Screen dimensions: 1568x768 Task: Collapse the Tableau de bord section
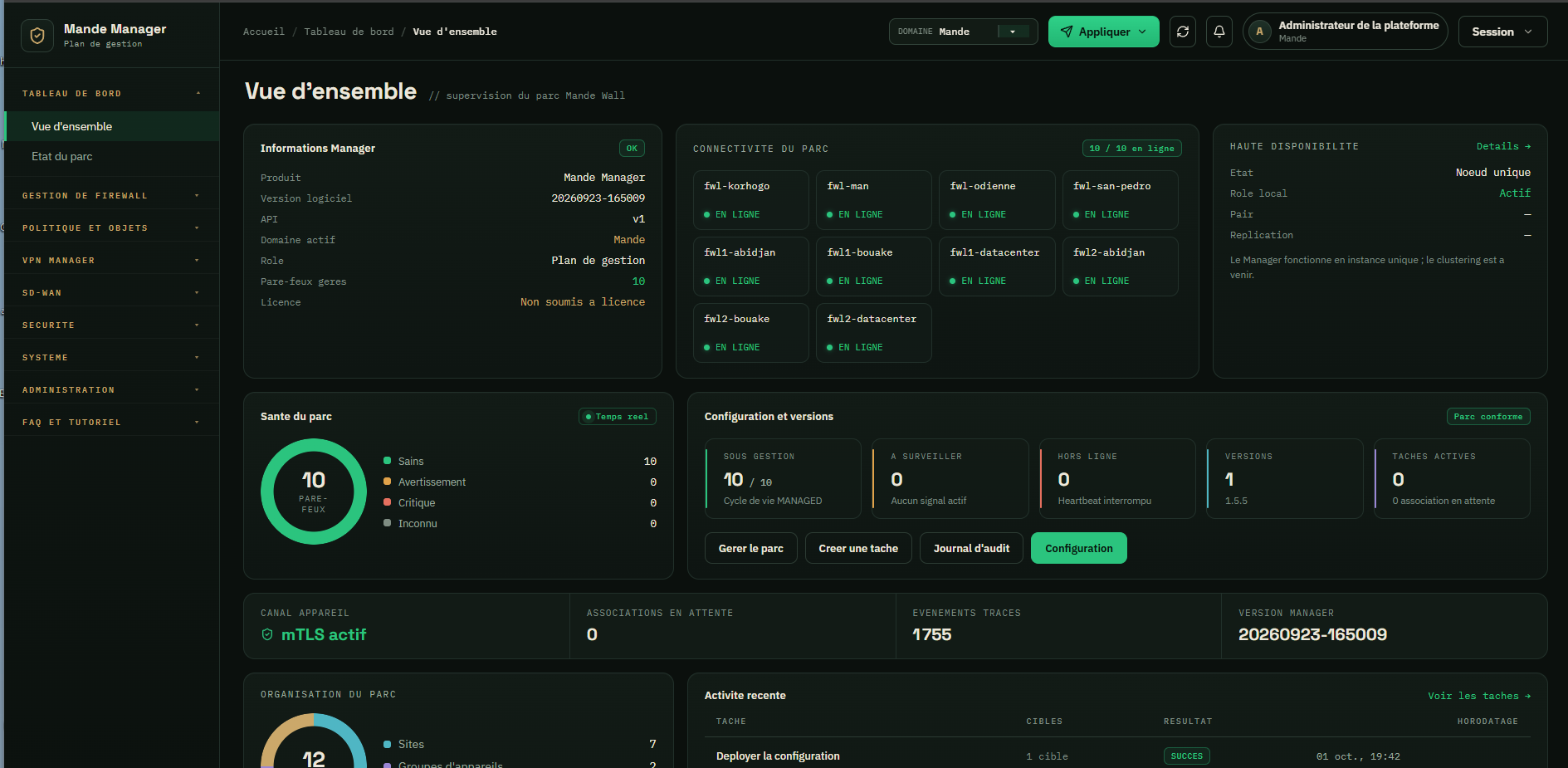click(110, 94)
